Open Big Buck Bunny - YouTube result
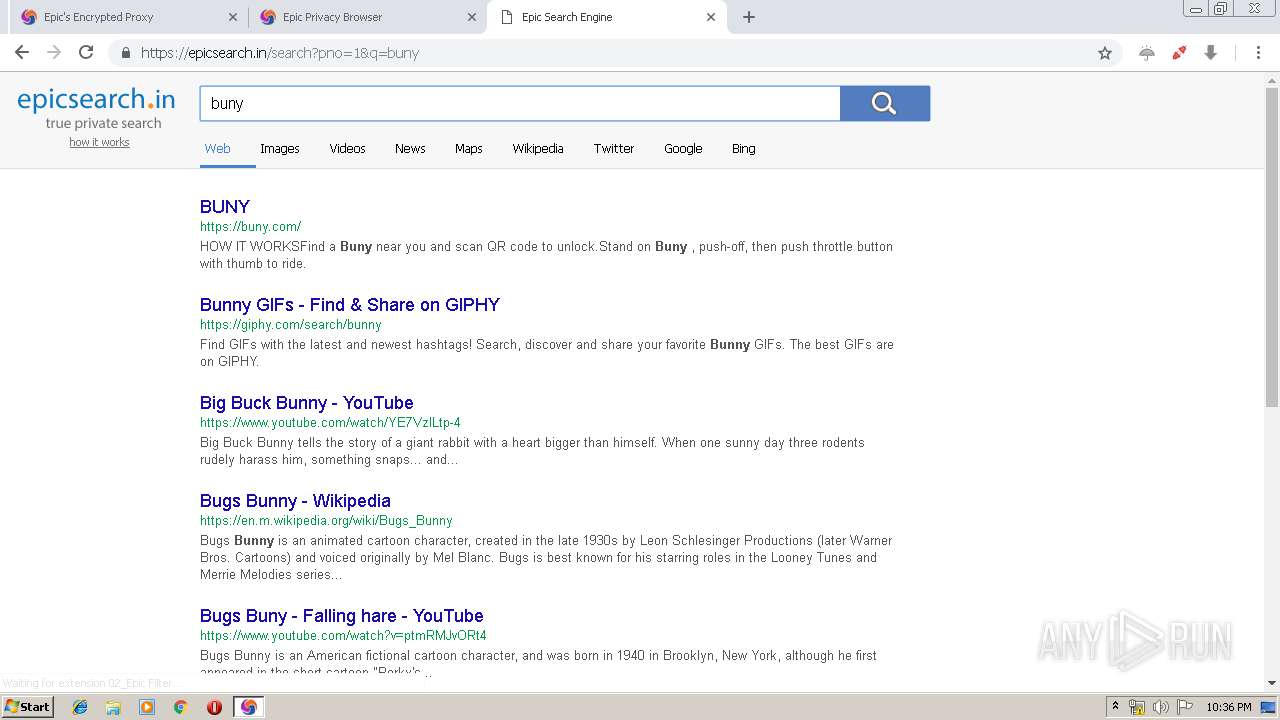The width and height of the screenshot is (1280, 720). tap(306, 403)
